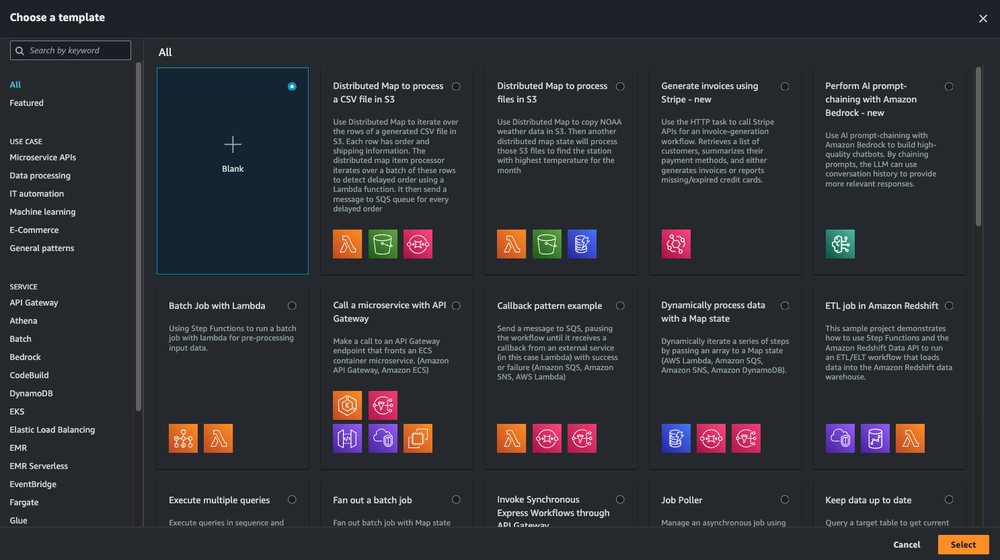The image size is (1000, 560).
Task: Click the SQS icon in Callback pattern example card
Action: [x=547, y=438]
